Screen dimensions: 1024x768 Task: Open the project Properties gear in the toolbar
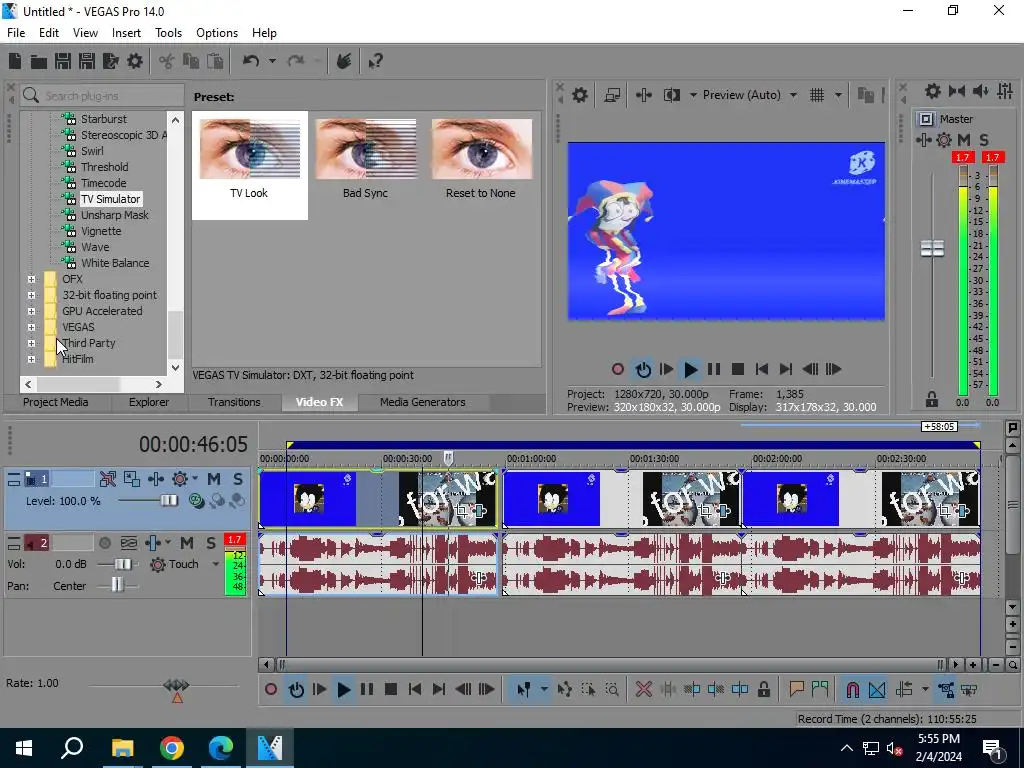point(135,61)
